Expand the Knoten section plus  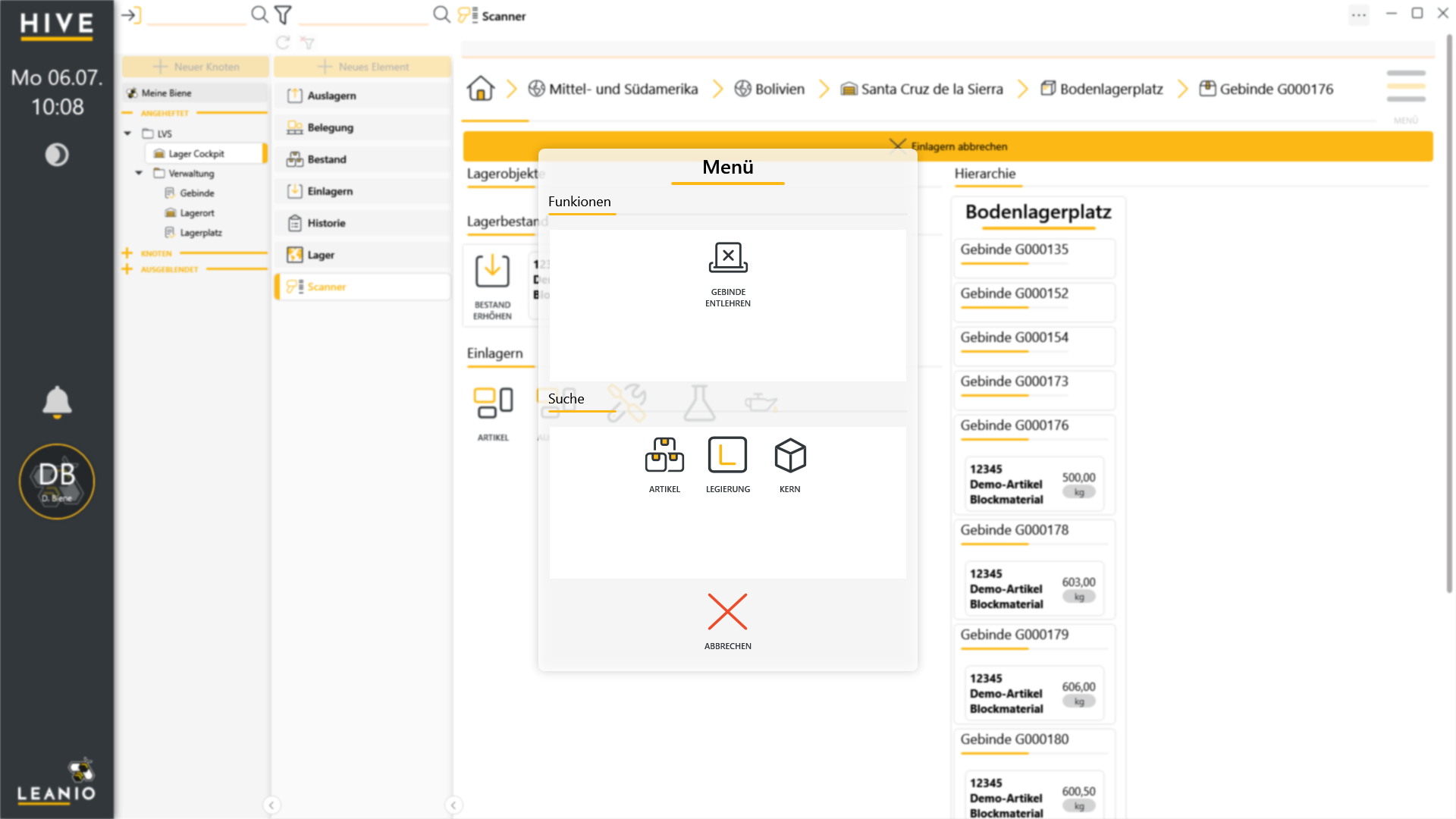tap(127, 253)
